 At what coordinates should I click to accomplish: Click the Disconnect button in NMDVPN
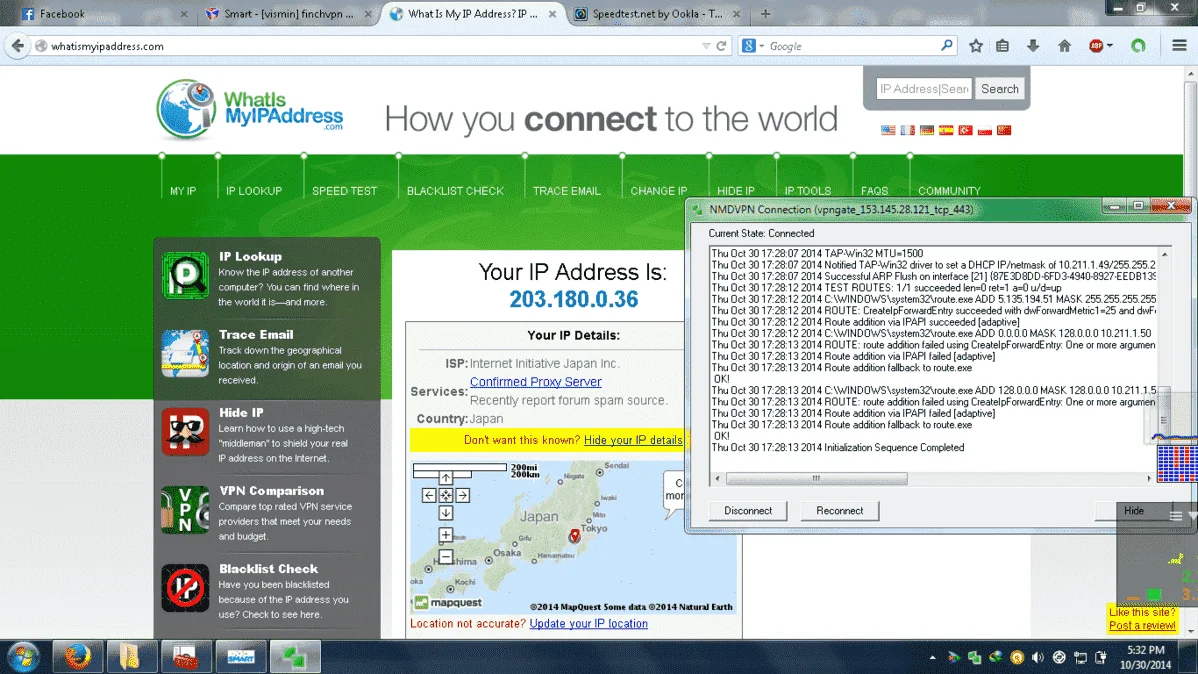point(748,510)
